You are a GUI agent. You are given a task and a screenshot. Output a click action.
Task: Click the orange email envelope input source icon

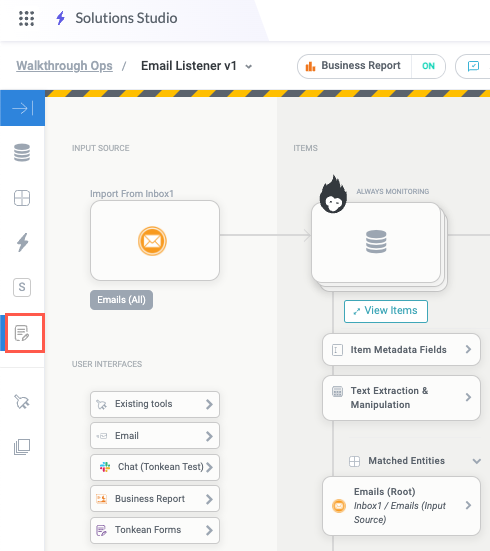pos(152,241)
